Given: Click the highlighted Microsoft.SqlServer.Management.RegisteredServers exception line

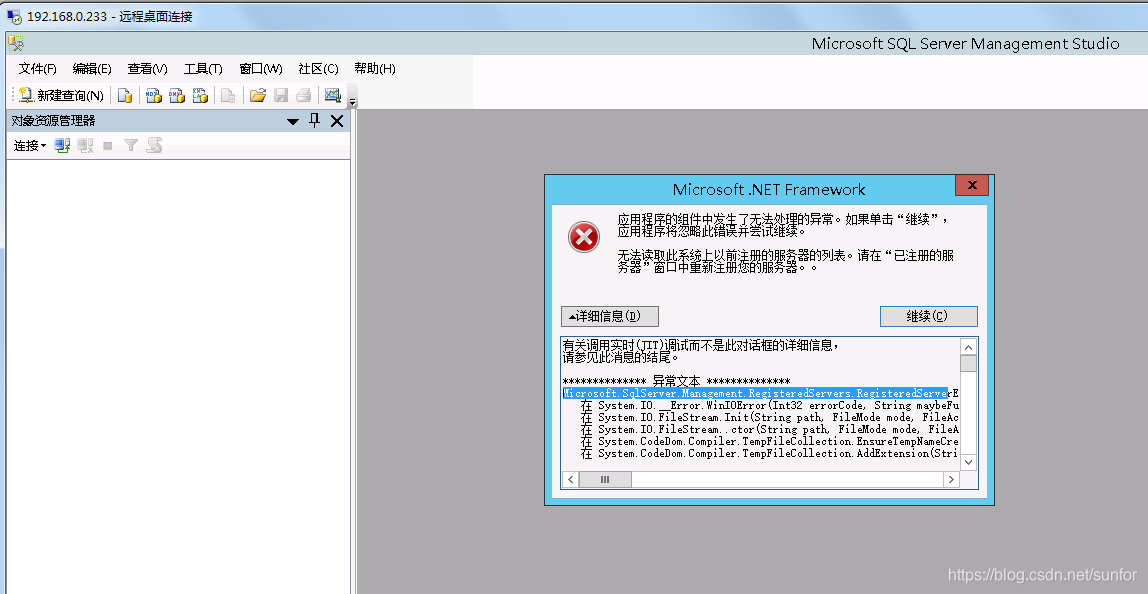Looking at the screenshot, I should pyautogui.click(x=760, y=393).
